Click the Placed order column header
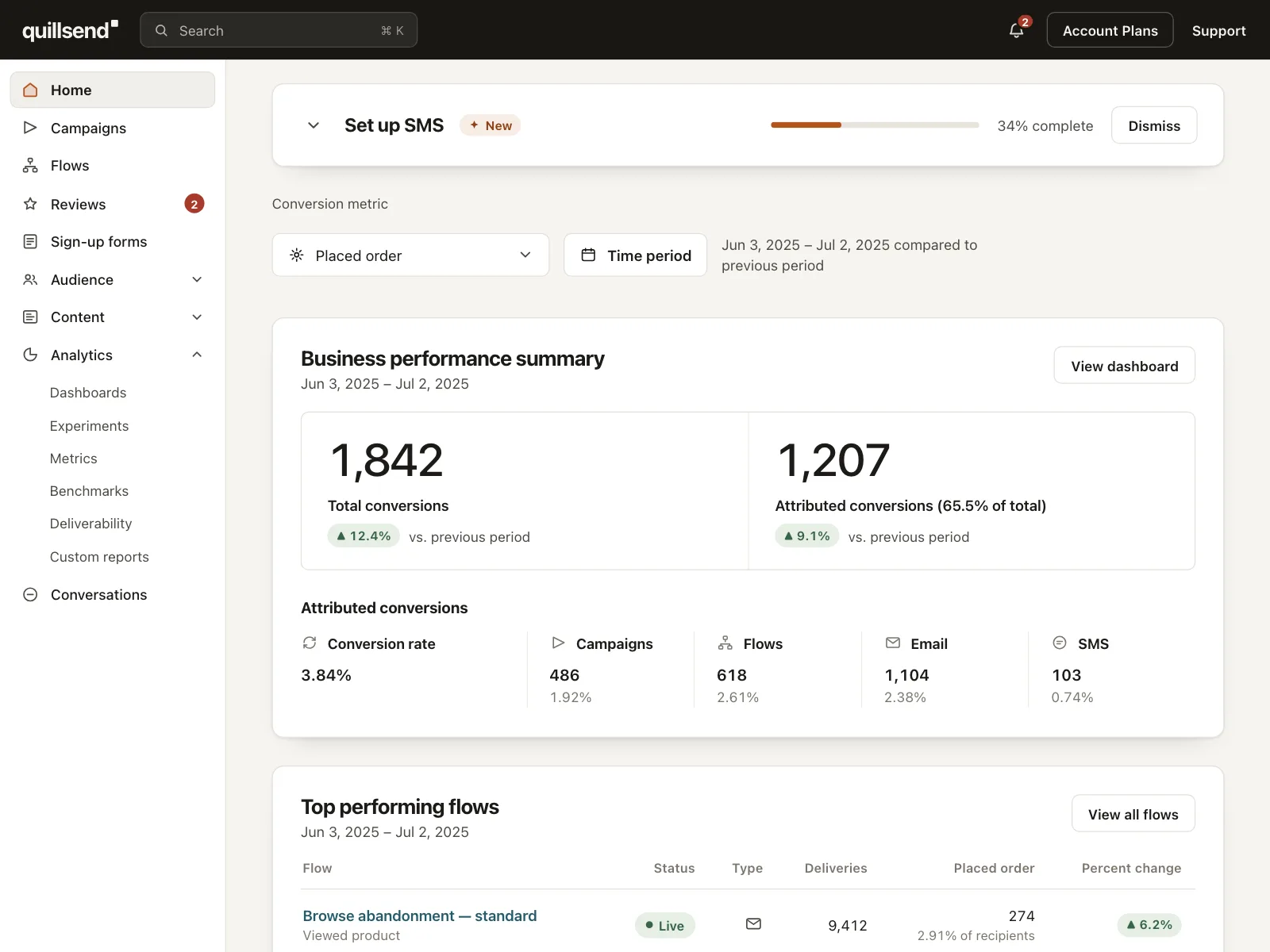Image resolution: width=1270 pixels, height=952 pixels. 994,868
